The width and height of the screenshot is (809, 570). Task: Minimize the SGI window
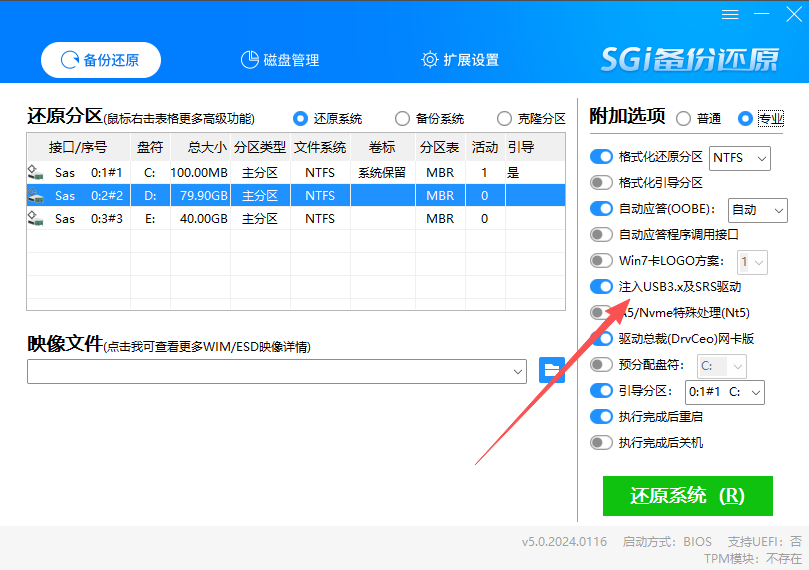(762, 14)
